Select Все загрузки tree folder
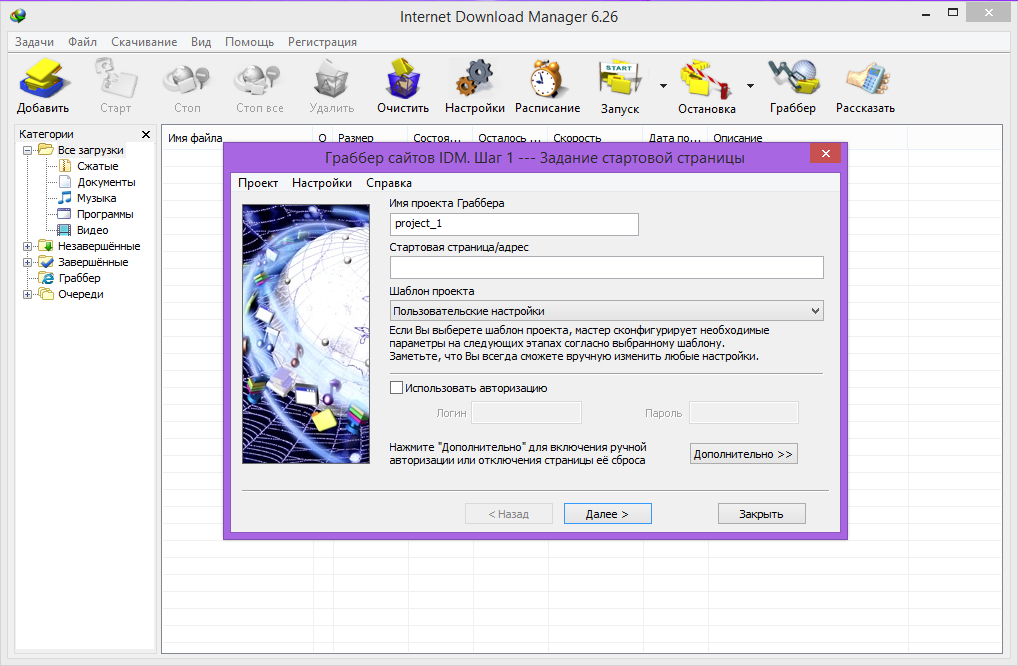The width and height of the screenshot is (1018, 666). [90, 150]
